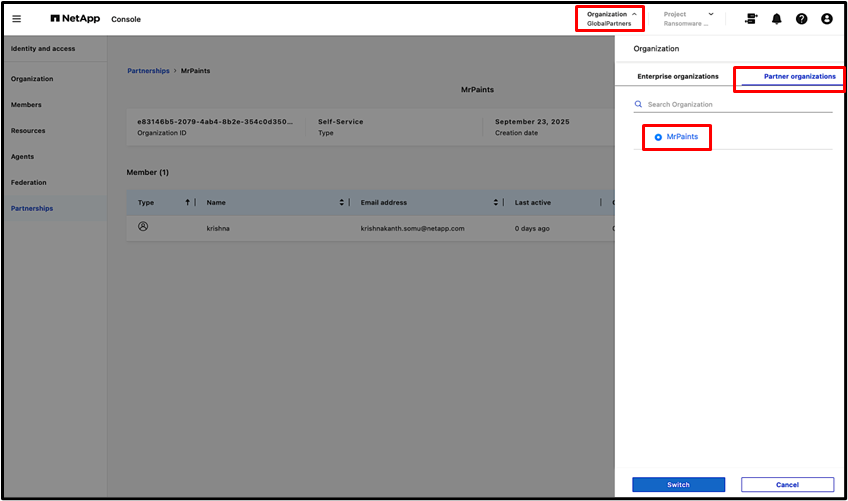Viewport: 848px width, 501px height.
Task: Sort members by Email address column arrows
Action: pyautogui.click(x=495, y=202)
